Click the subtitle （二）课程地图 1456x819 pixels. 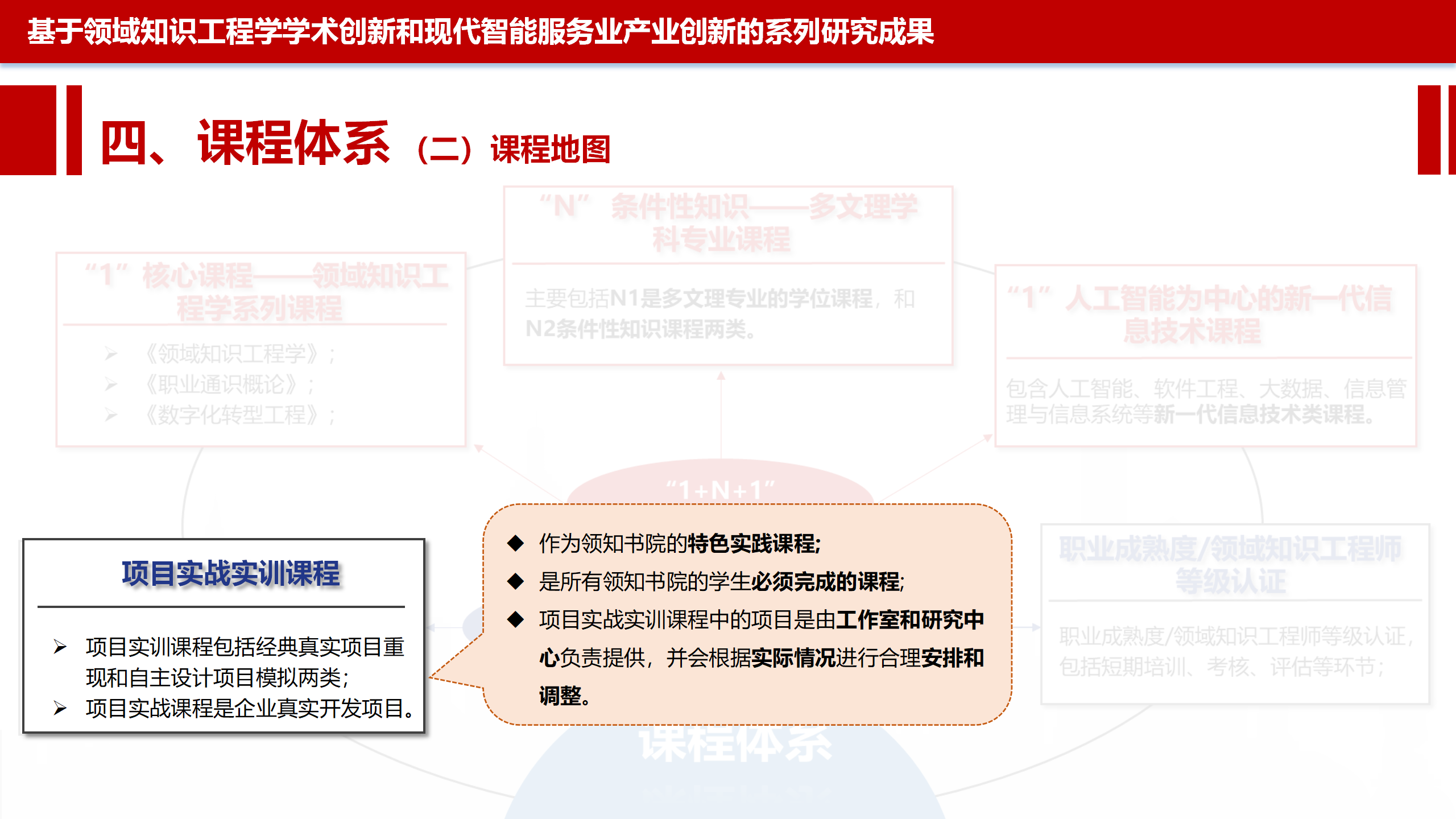click(x=514, y=150)
